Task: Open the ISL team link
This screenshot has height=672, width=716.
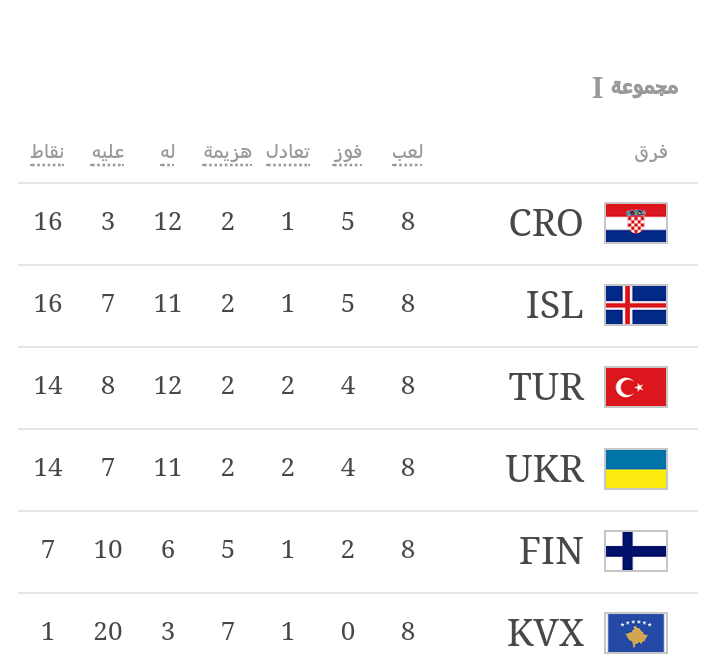Action: (555, 305)
